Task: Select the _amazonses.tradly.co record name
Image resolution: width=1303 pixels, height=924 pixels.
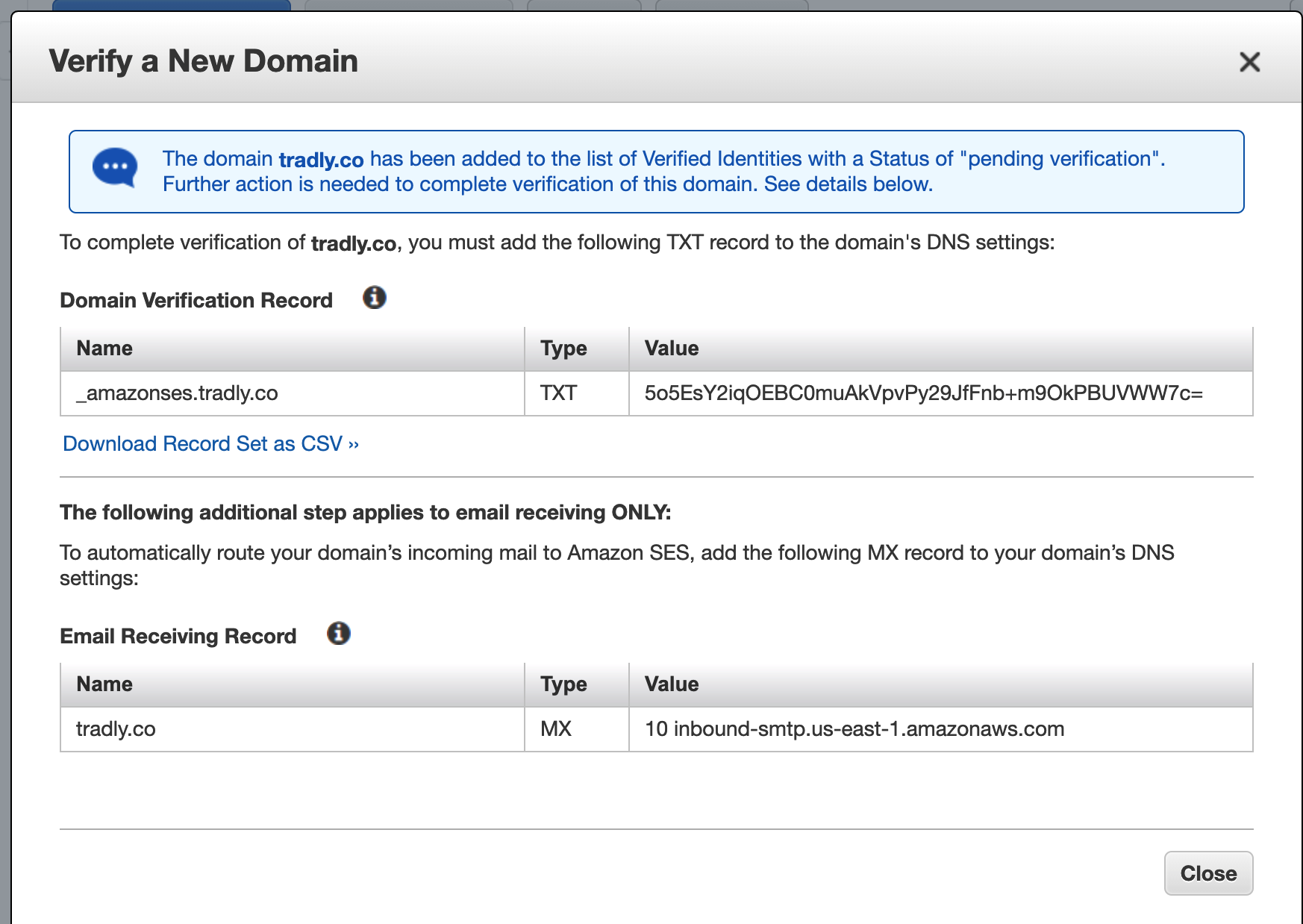Action: pos(175,392)
